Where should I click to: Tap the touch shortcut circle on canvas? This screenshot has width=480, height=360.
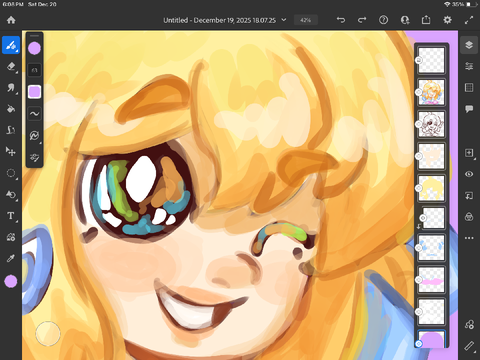(48, 333)
